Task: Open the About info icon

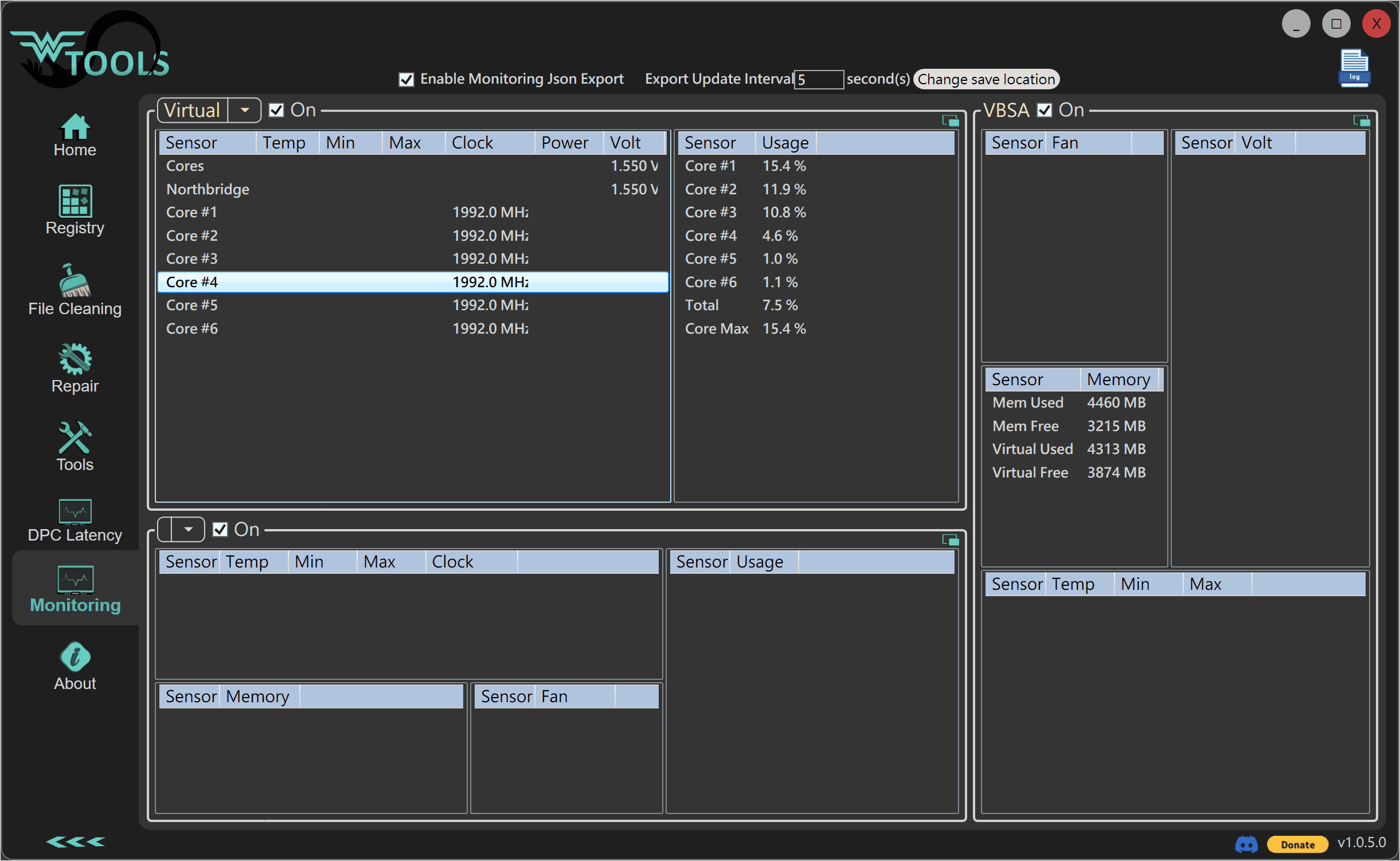Action: point(75,657)
